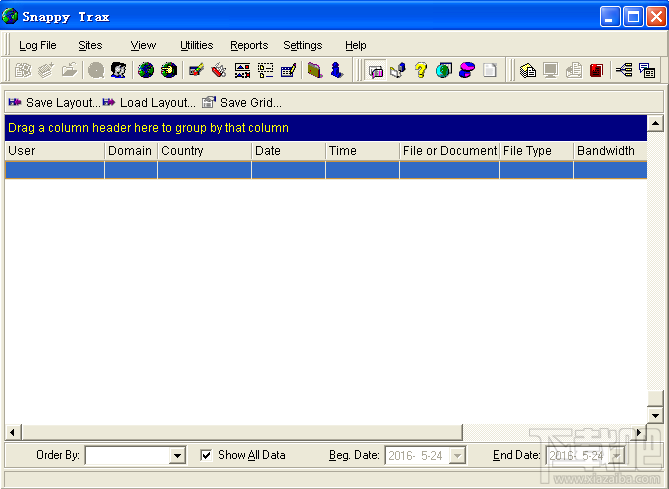Image resolution: width=669 pixels, height=489 pixels.
Task: Click the blank gray page icon
Action: click(490, 70)
